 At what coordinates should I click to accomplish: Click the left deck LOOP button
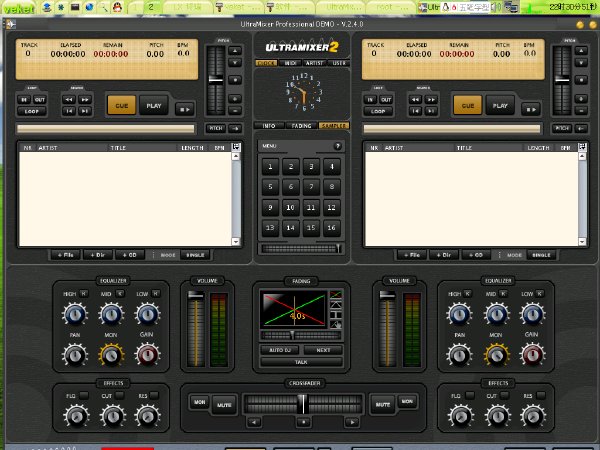pyautogui.click(x=32, y=111)
